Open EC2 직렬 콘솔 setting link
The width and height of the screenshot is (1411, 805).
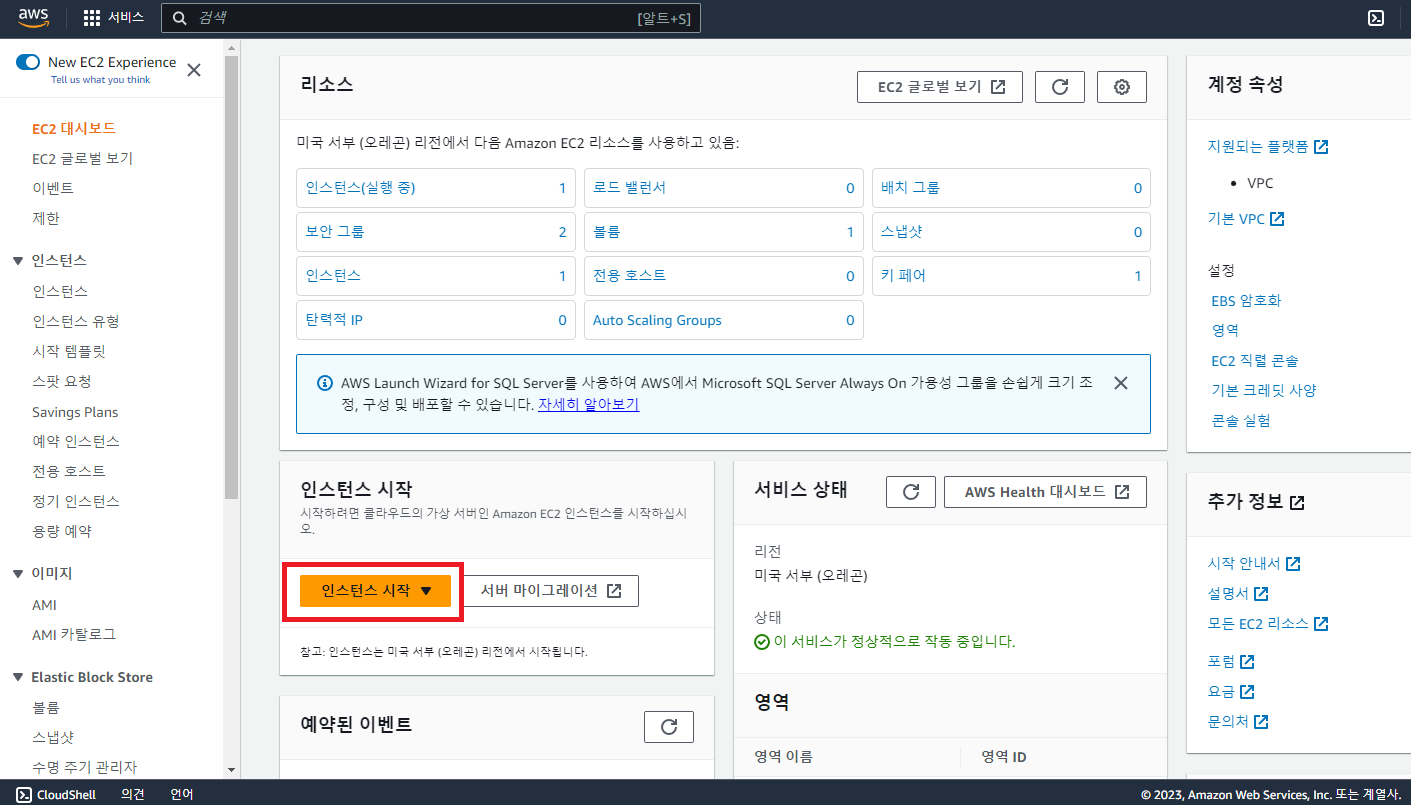(1255, 361)
